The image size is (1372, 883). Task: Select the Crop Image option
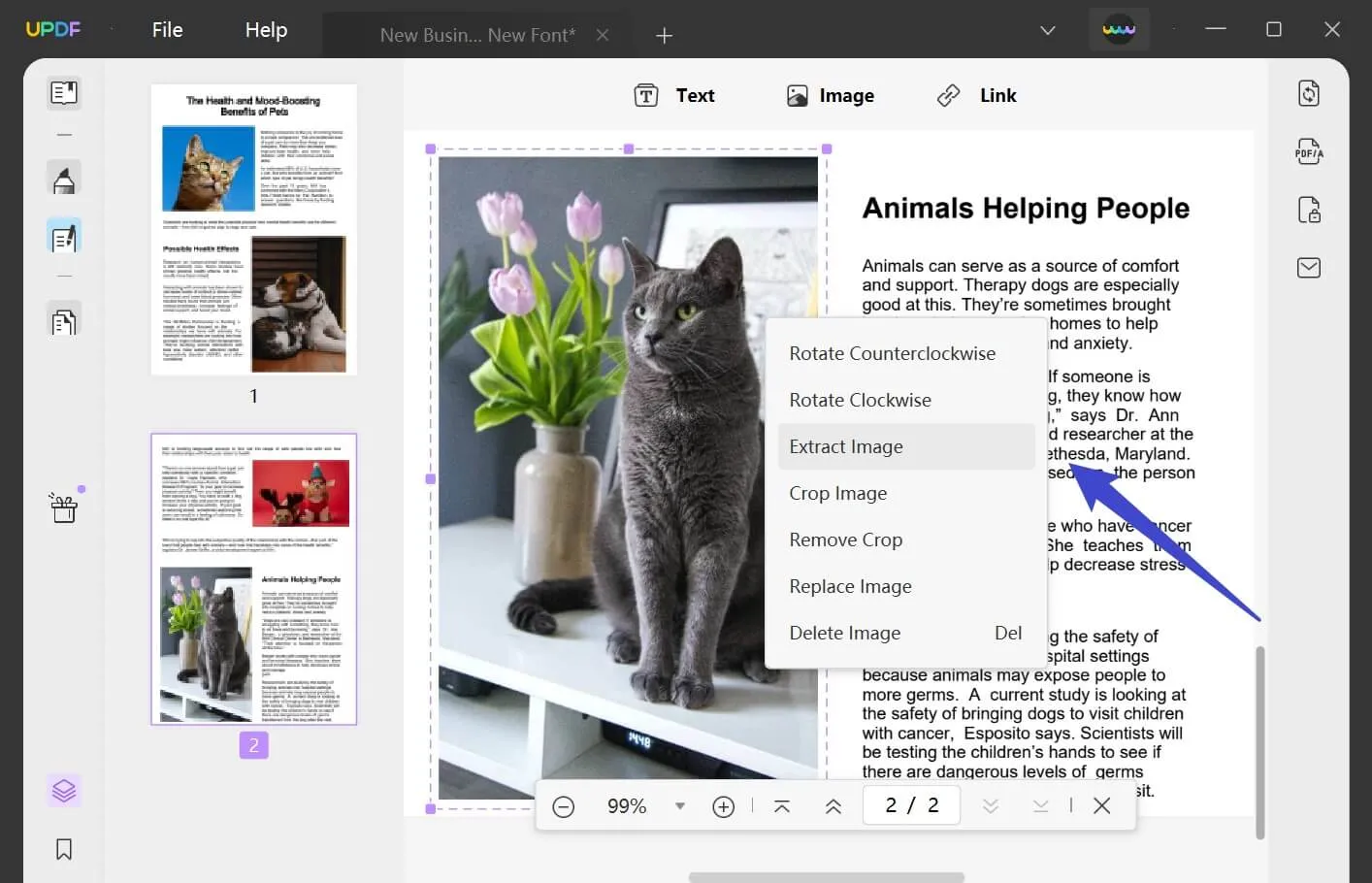837,493
